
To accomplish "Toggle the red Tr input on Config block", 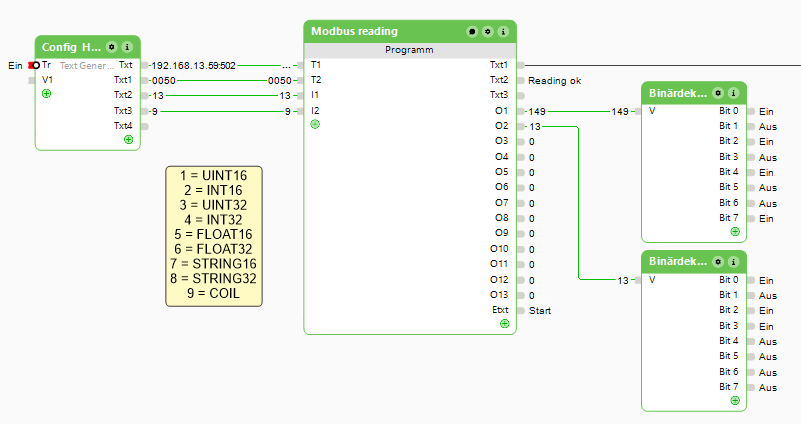I will click(x=35, y=65).
